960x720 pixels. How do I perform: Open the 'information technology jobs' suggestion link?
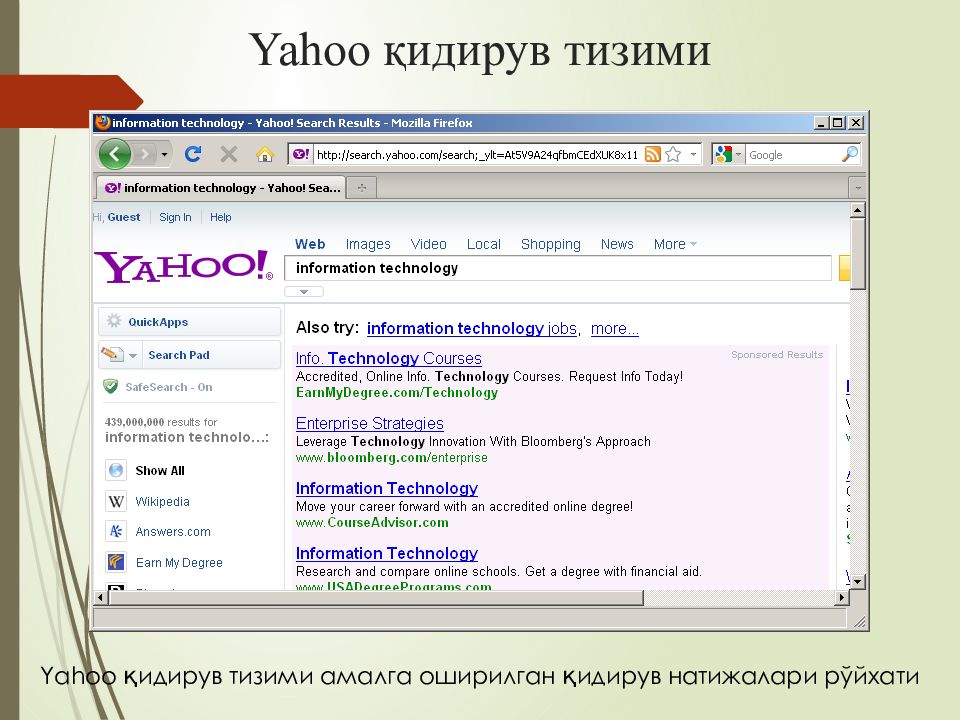tap(472, 328)
